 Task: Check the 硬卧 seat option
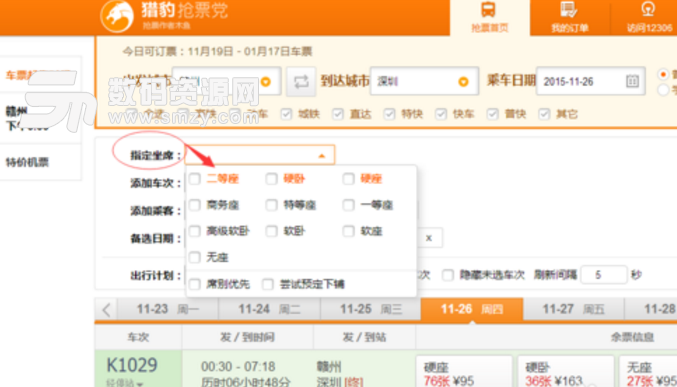(x=272, y=179)
